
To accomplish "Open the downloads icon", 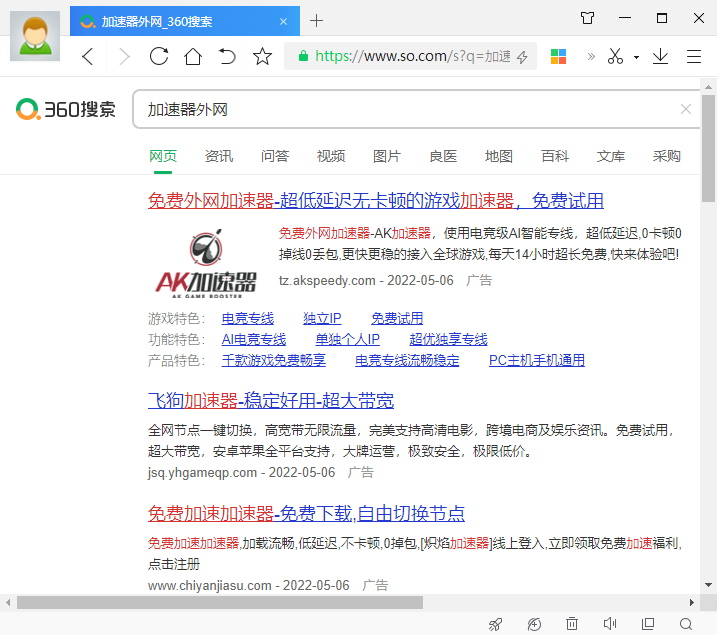I will (660, 56).
